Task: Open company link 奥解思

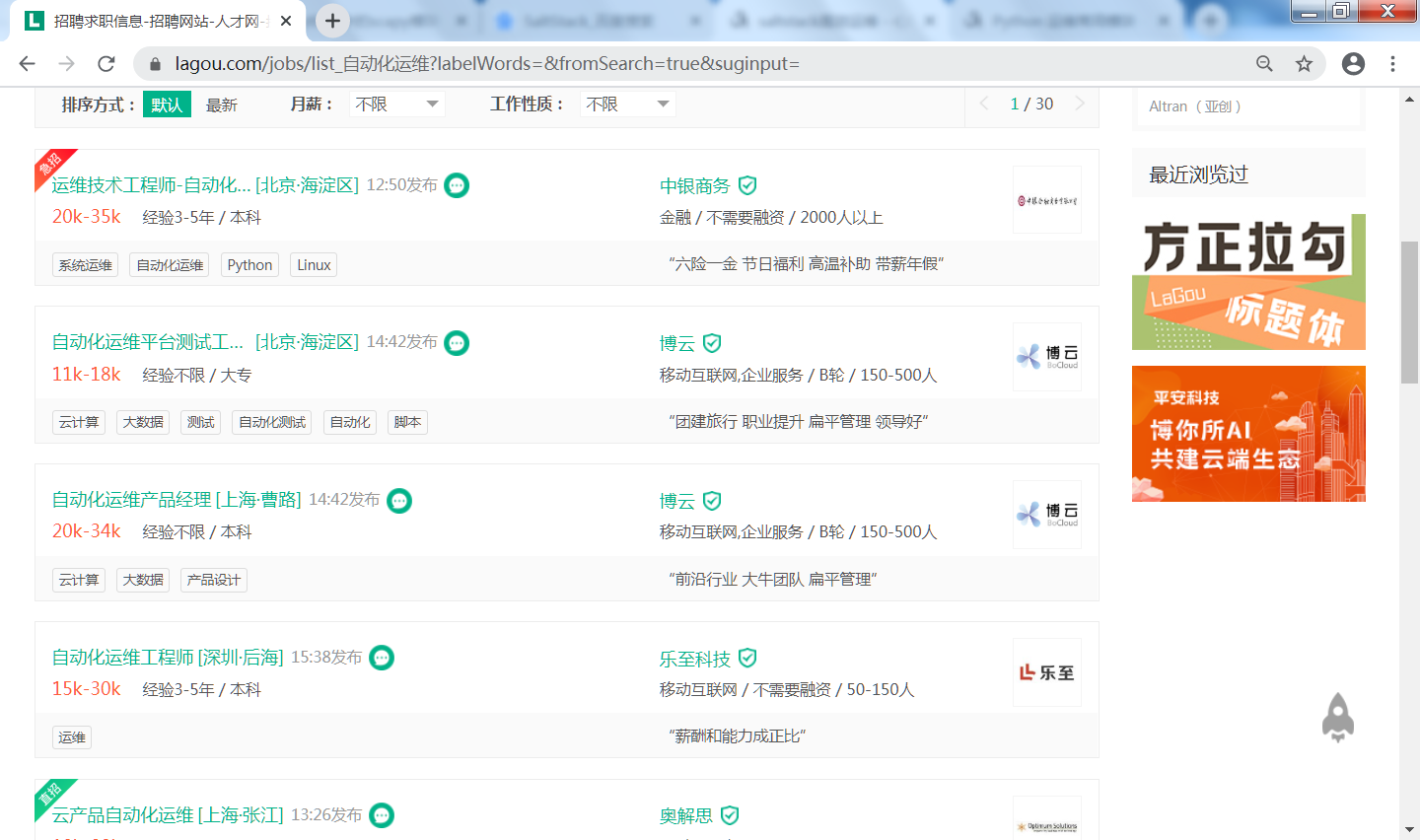Action: (x=686, y=815)
